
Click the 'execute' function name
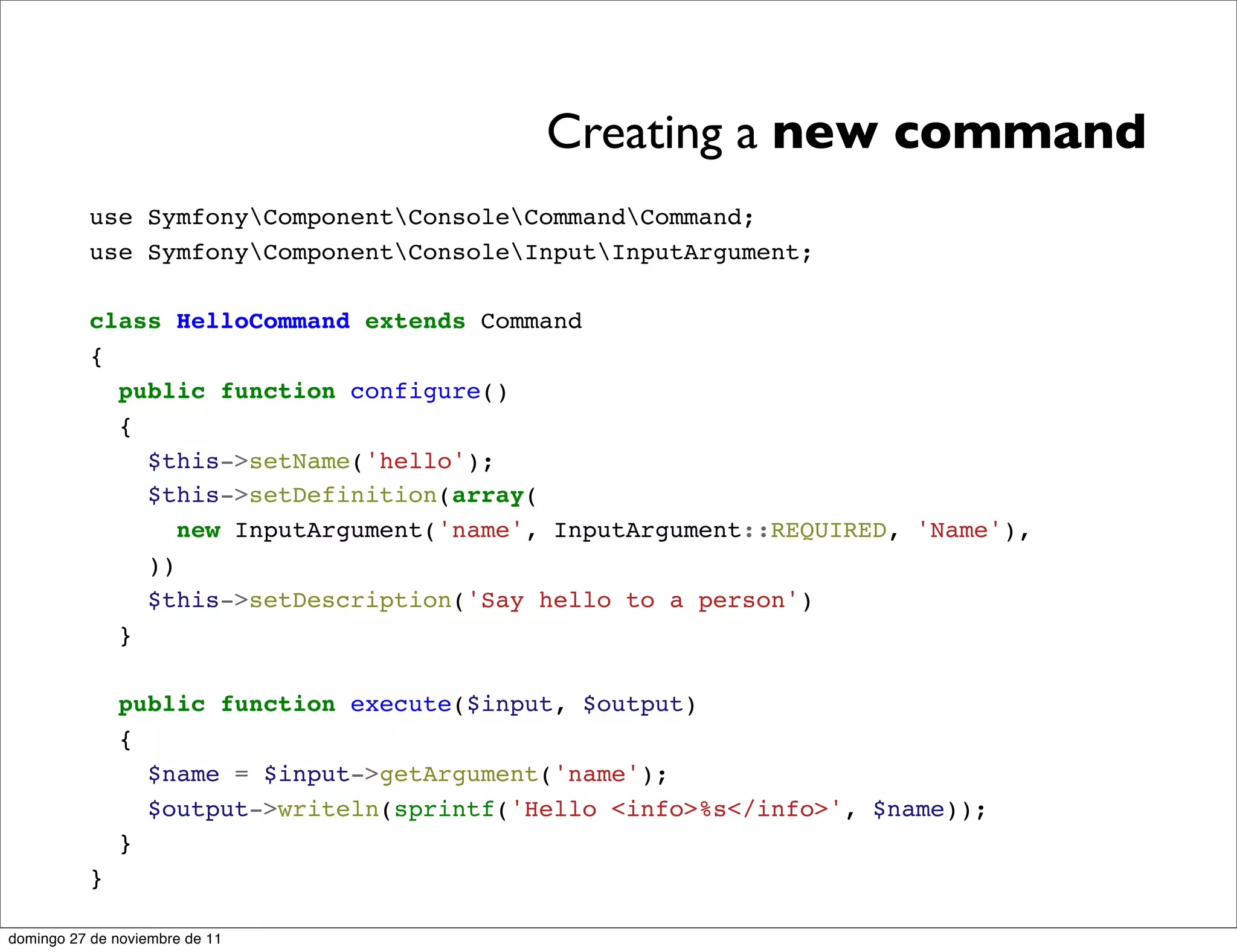(400, 704)
